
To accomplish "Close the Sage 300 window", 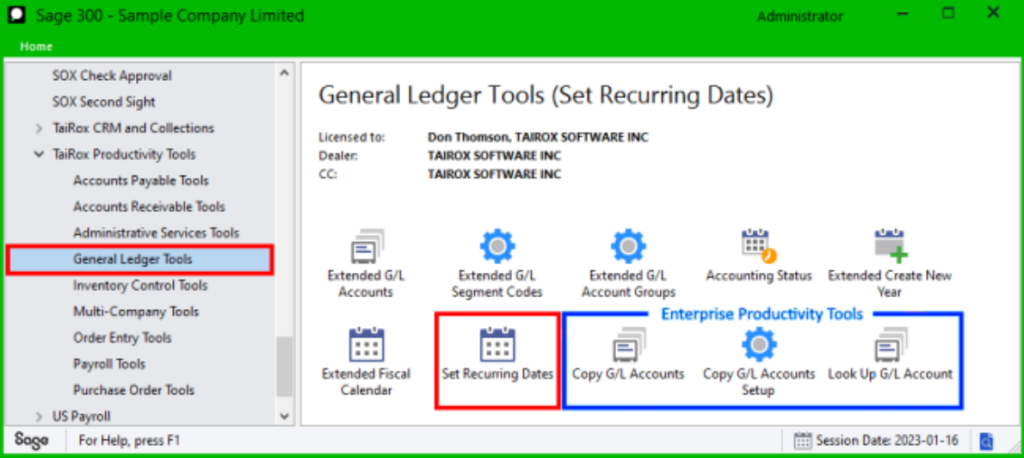I will (x=993, y=12).
